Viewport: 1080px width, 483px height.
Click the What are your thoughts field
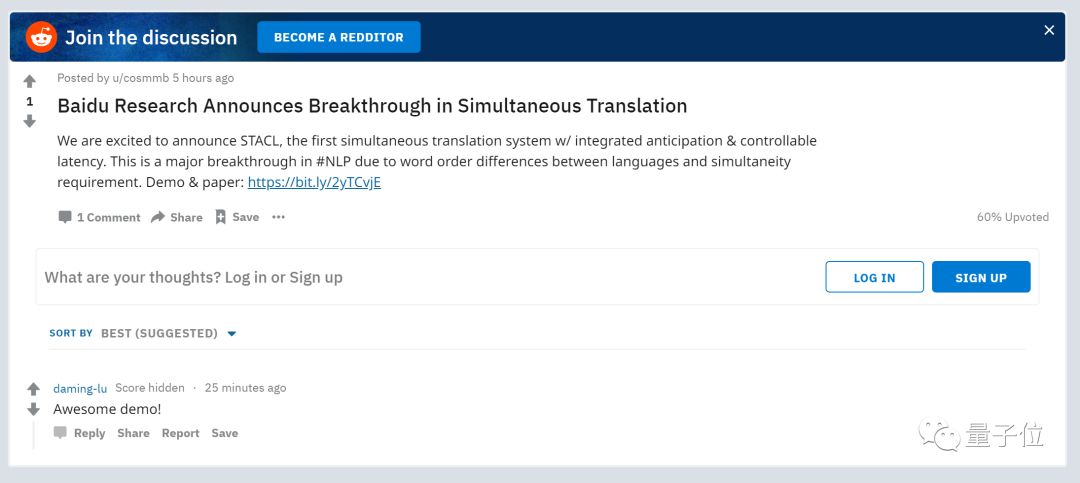click(400, 277)
